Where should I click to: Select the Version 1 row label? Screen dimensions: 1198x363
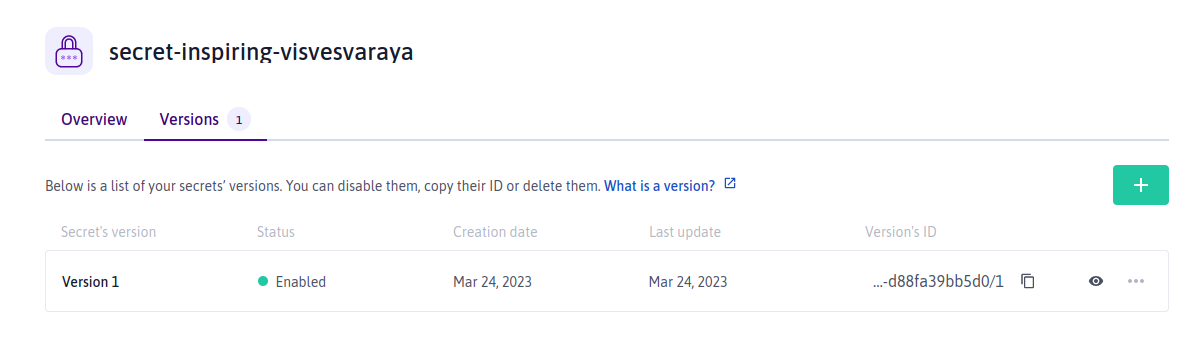90,282
